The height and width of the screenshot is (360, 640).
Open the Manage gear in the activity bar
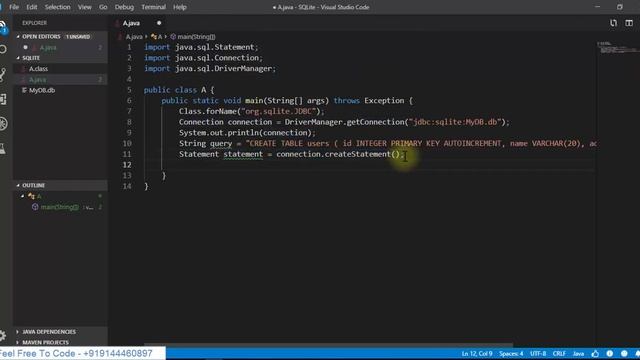[3, 336]
